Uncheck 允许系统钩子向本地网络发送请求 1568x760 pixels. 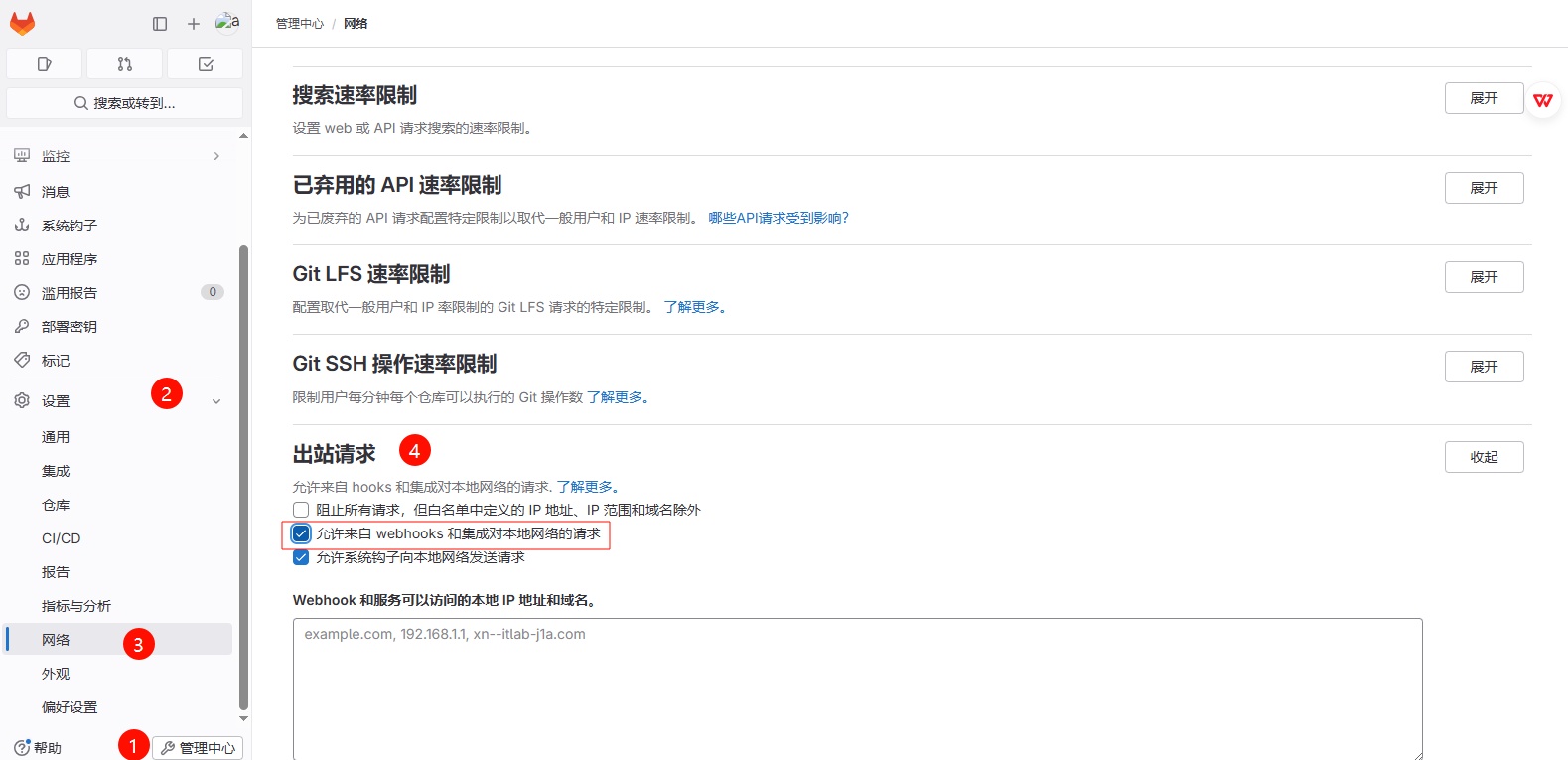[x=301, y=557]
